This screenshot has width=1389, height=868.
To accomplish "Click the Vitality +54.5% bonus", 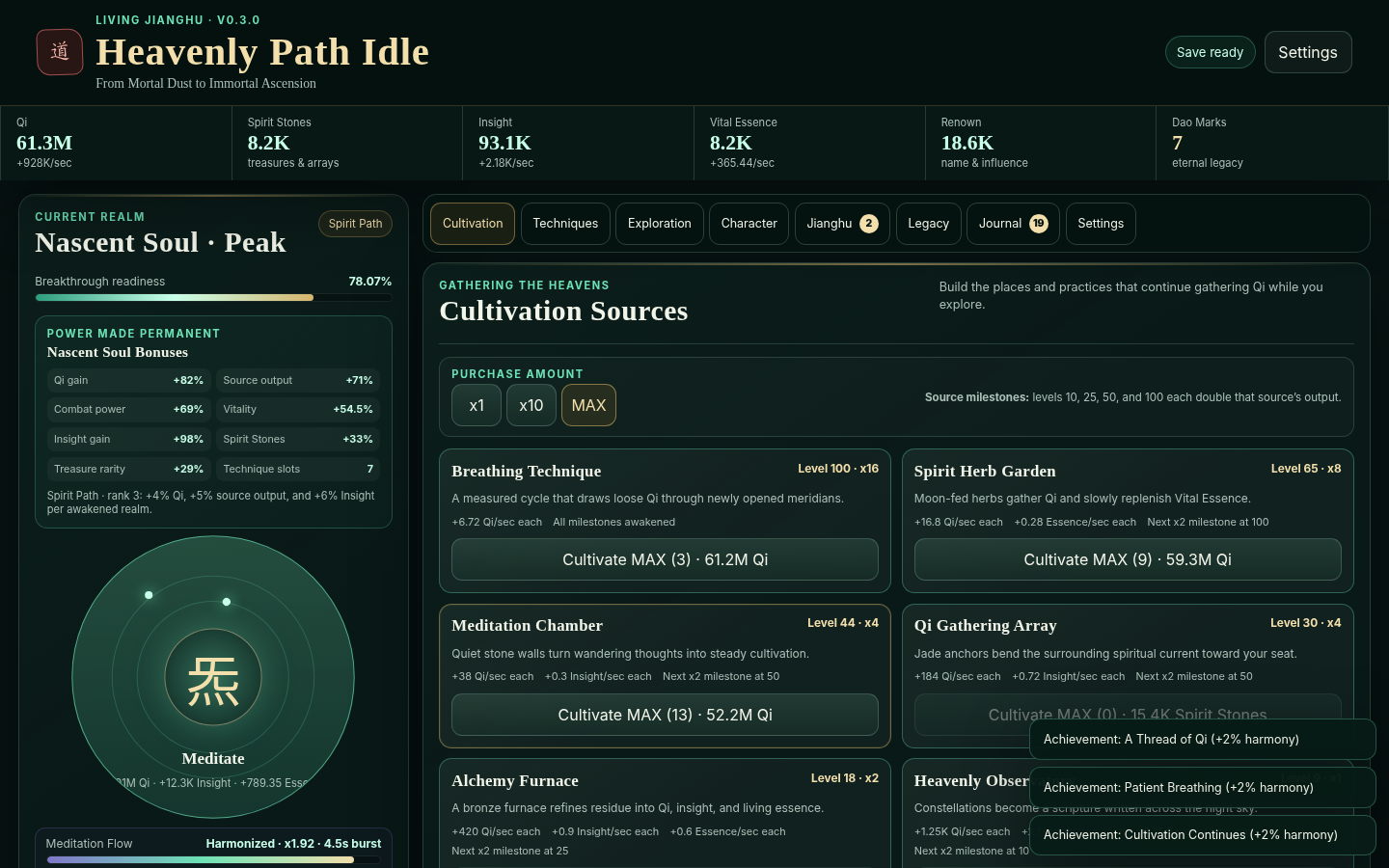I will 298,409.
